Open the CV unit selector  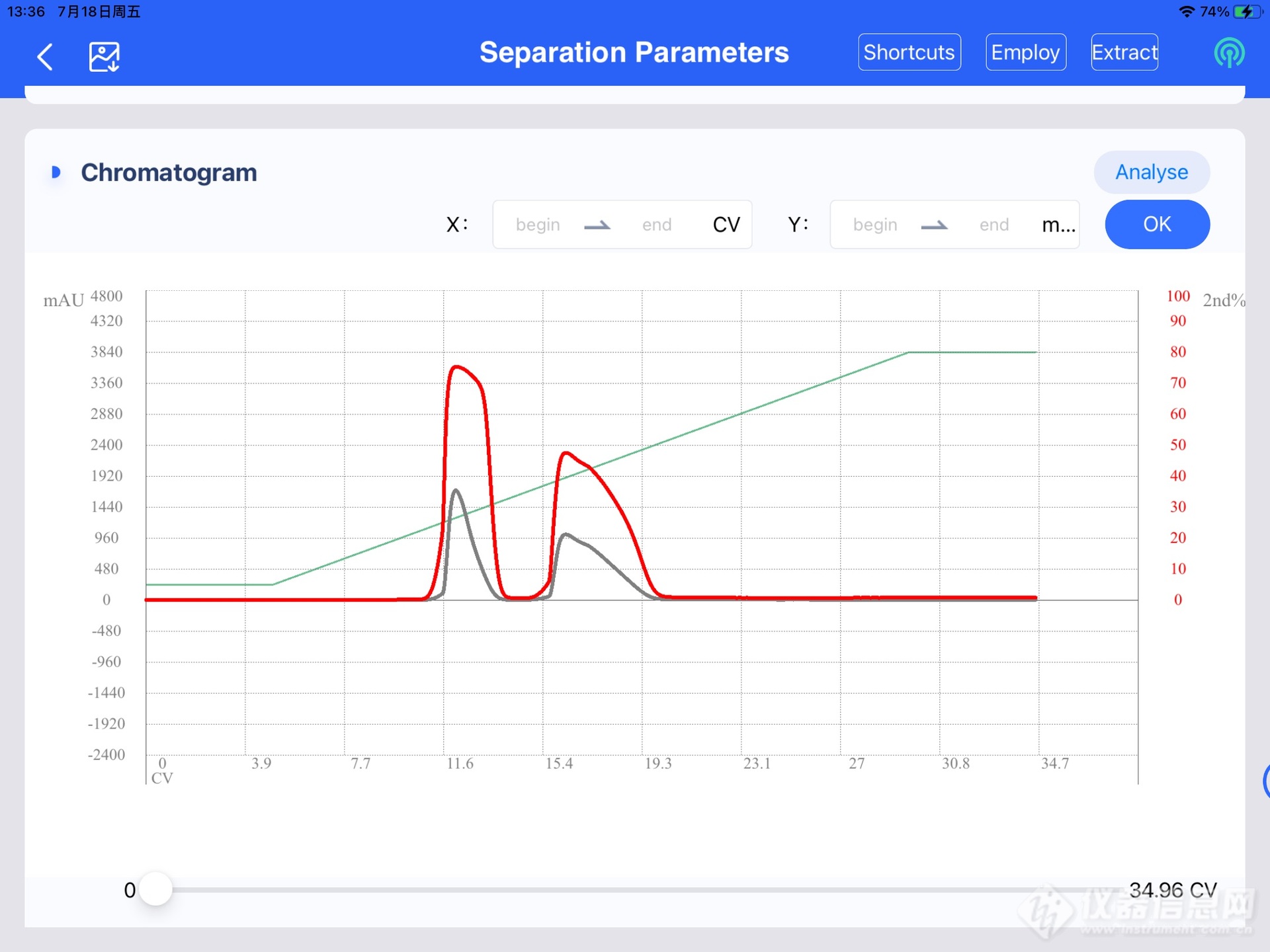[726, 225]
